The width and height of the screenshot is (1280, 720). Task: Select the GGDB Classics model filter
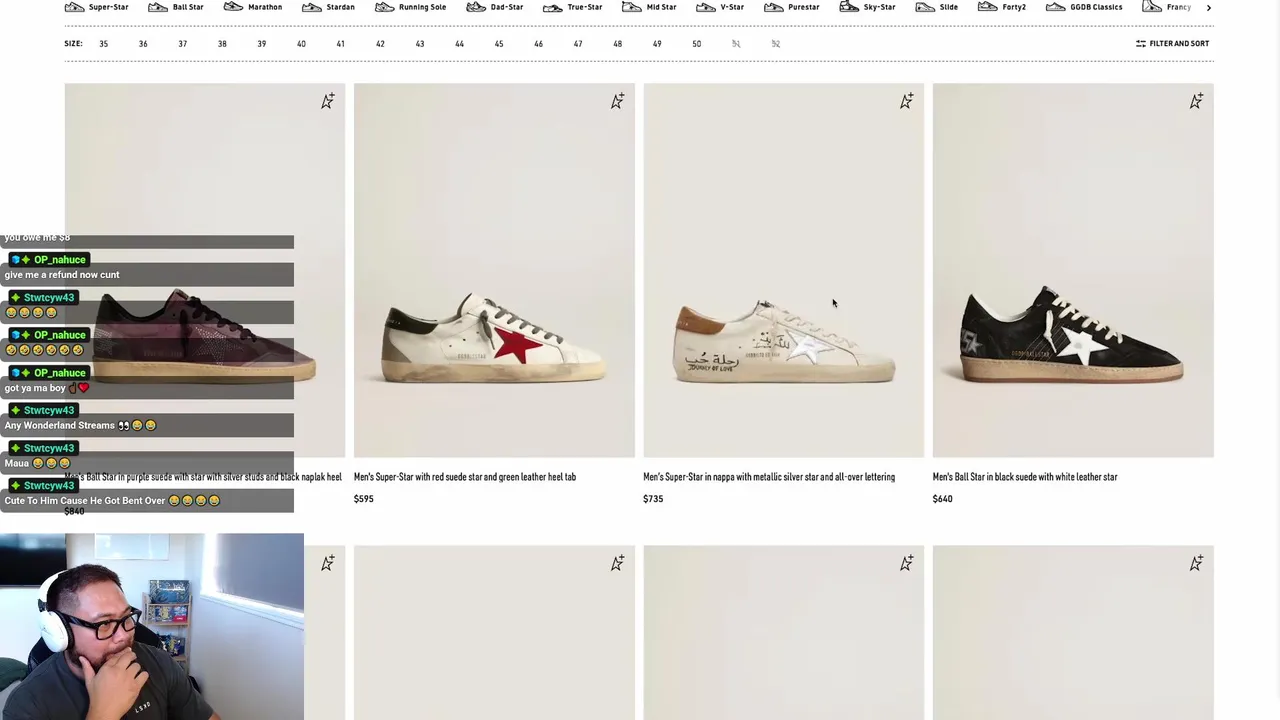[x=1084, y=7]
